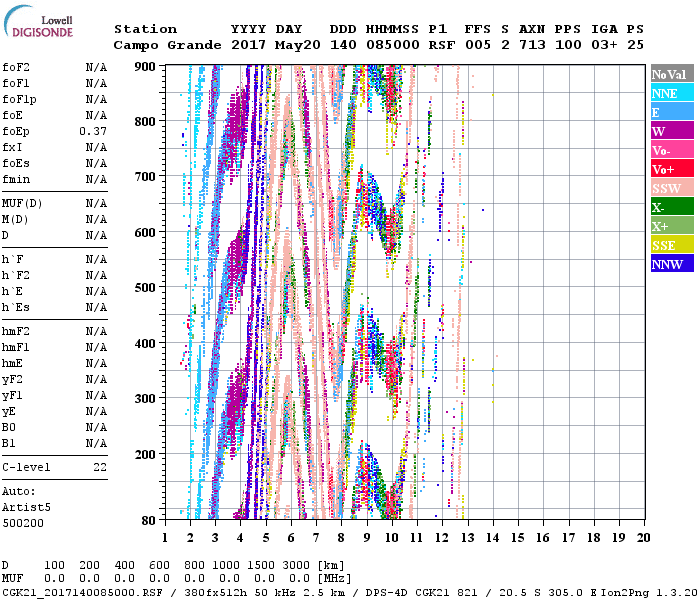This screenshot has width=700, height=600.
Task: Click the NNW blue legend swatch
Action: coord(672,264)
